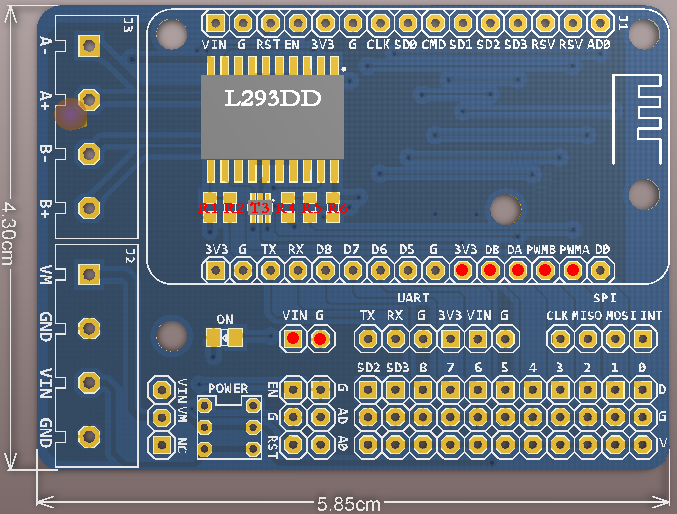
Task: Click the SPI MISO header pad
Action: click(x=588, y=339)
